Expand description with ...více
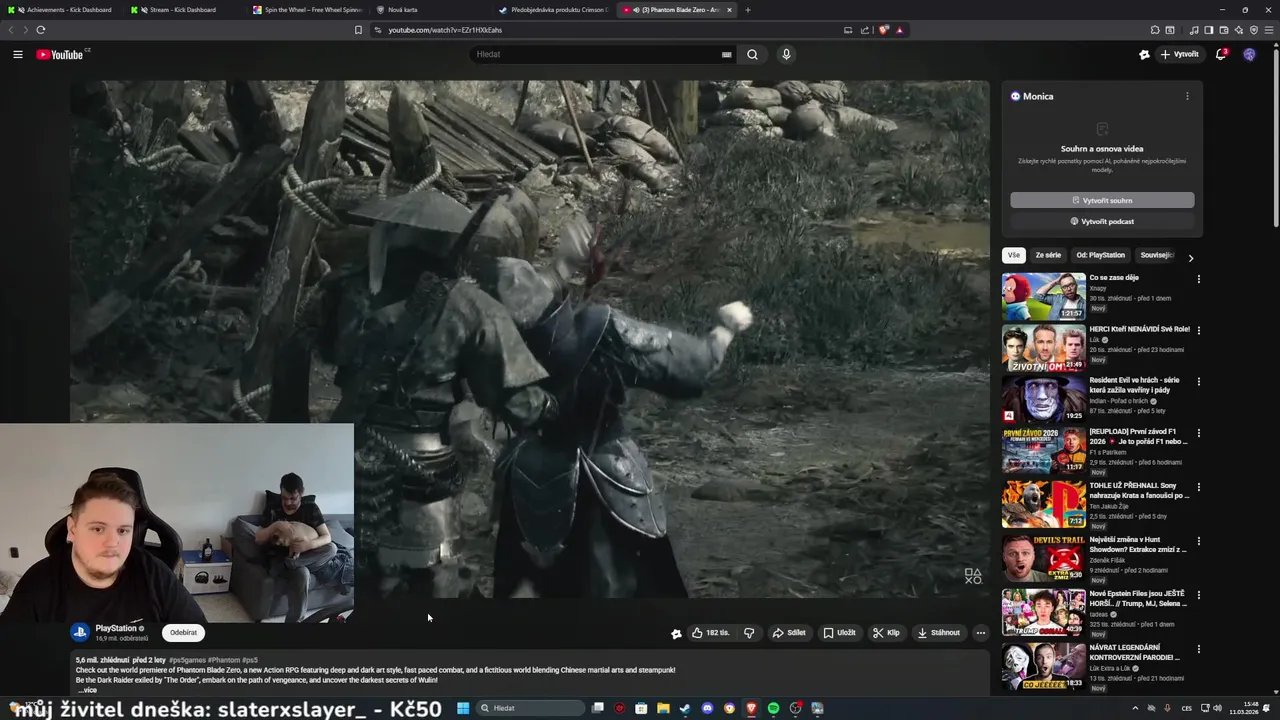The width and height of the screenshot is (1280, 720). [88, 690]
